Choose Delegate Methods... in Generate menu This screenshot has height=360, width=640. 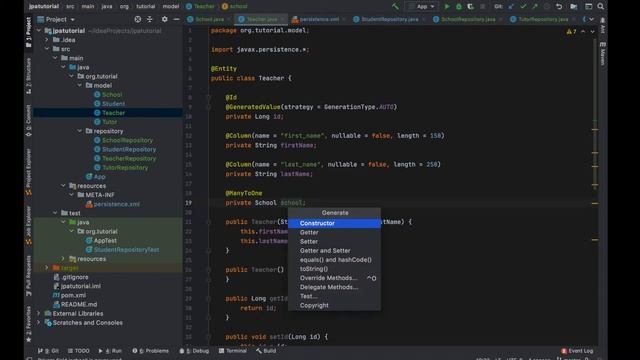[x=334, y=287]
